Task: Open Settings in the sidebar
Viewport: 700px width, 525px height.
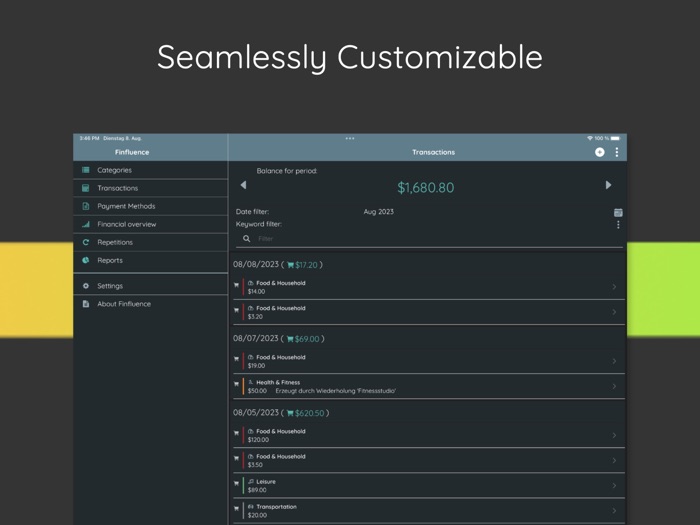Action: point(150,286)
